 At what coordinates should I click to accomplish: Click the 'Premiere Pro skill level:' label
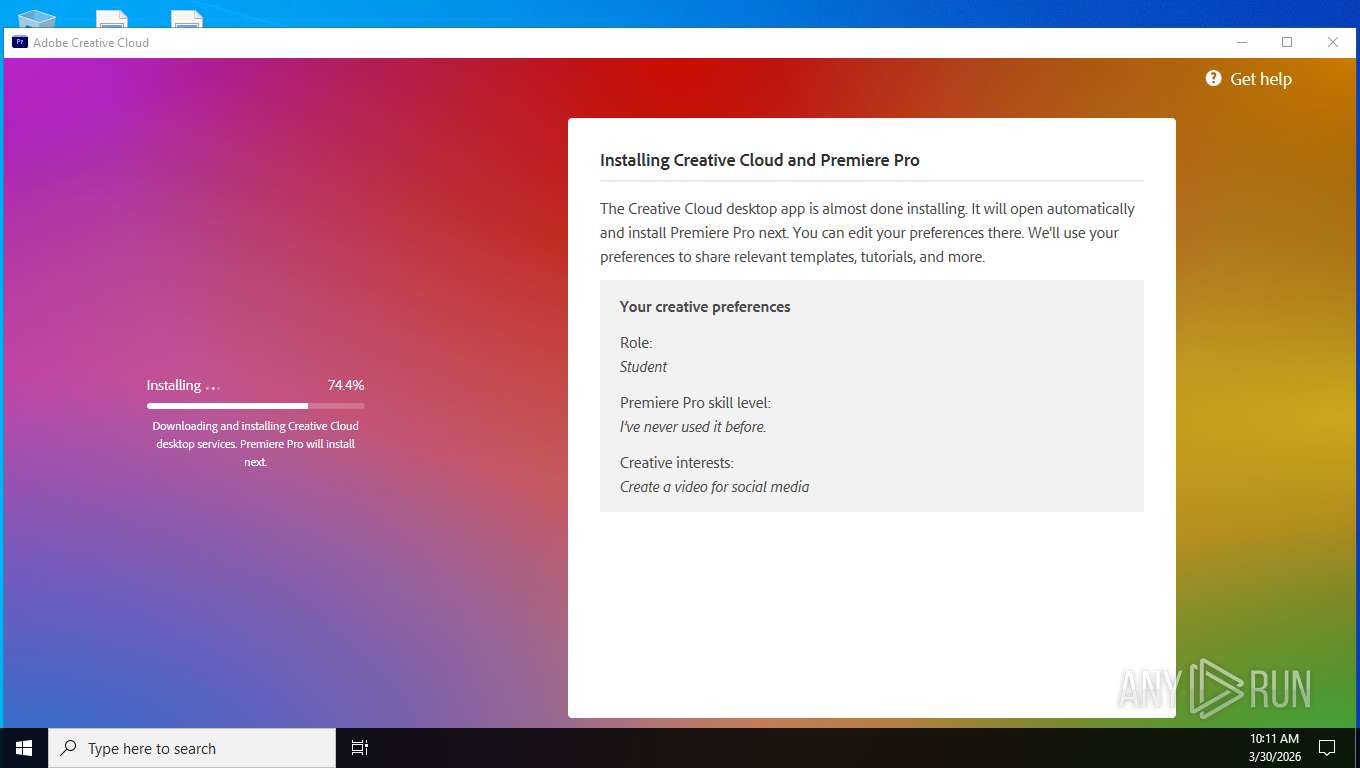695,403
